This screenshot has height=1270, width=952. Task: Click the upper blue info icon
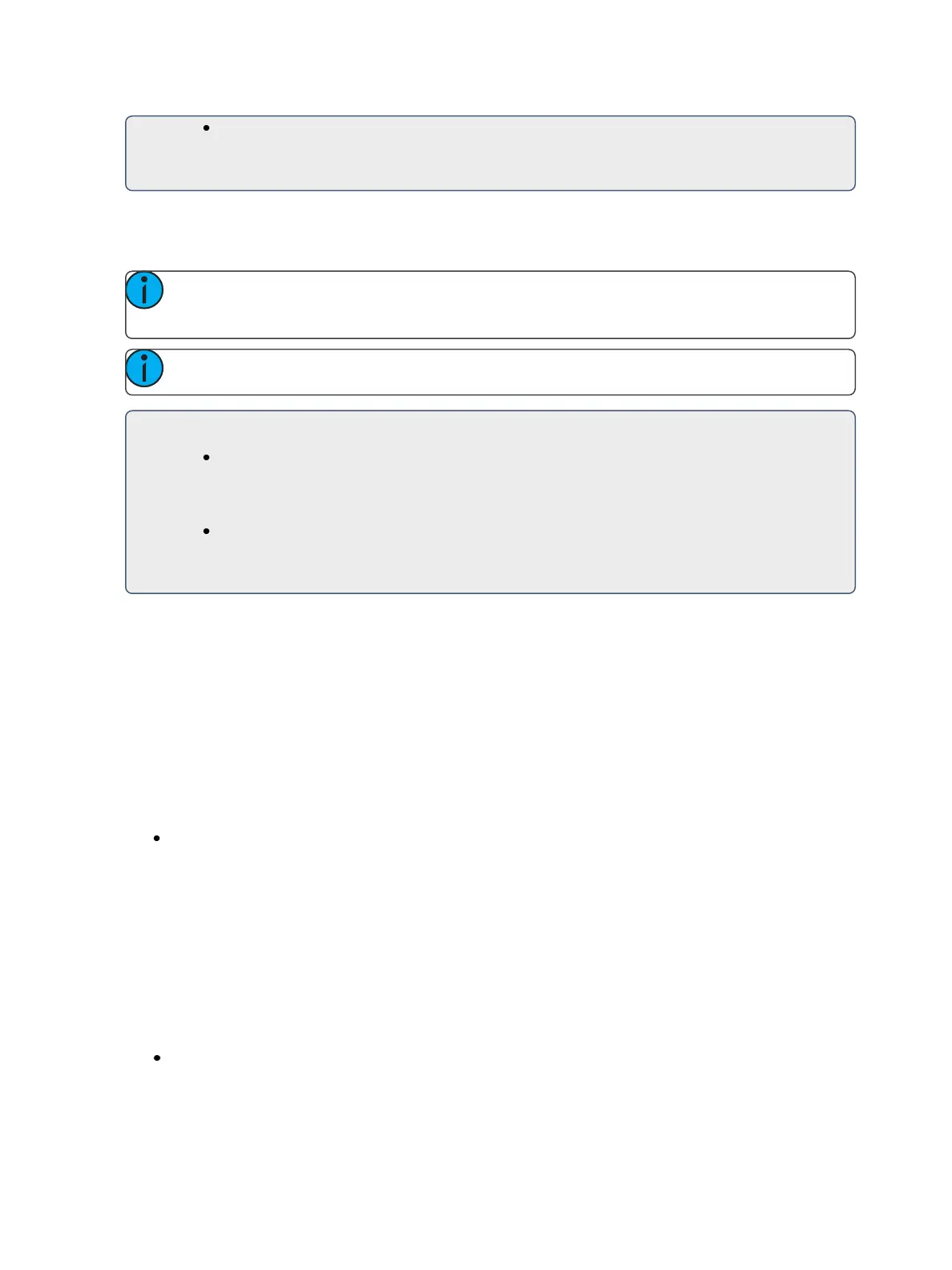pyautogui.click(x=145, y=290)
